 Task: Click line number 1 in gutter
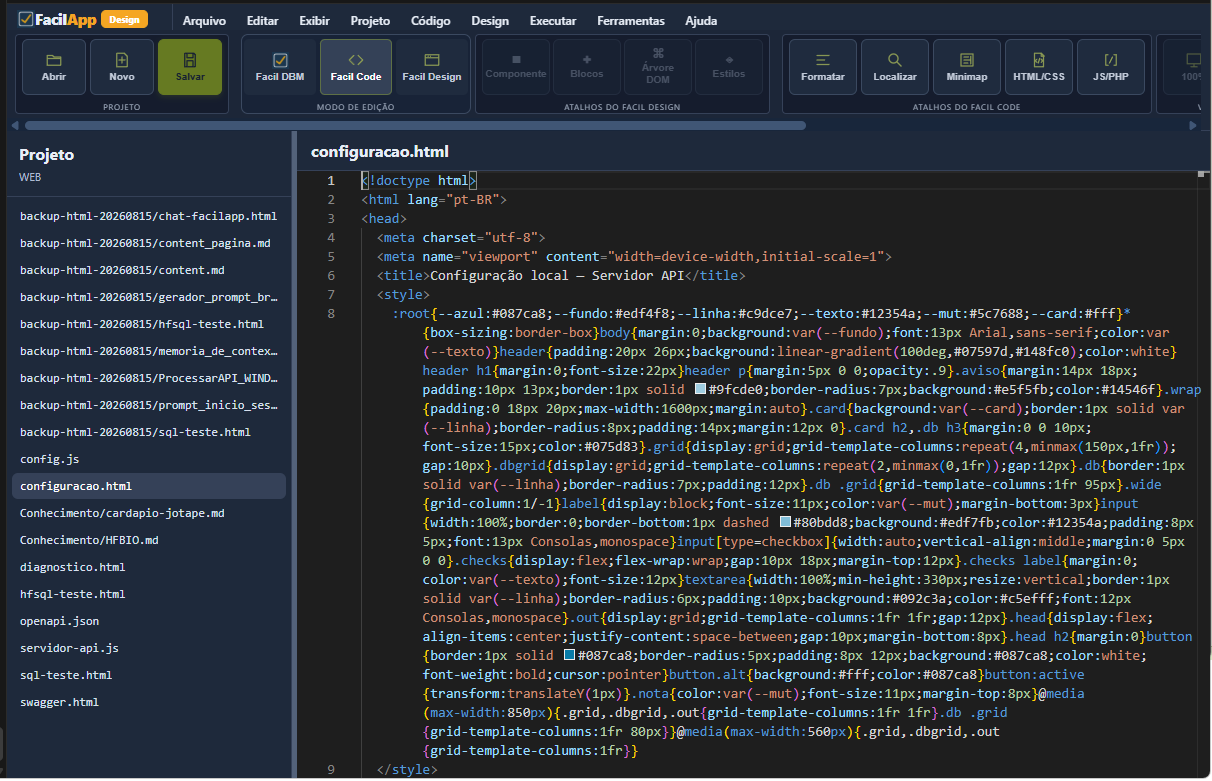[x=331, y=181]
